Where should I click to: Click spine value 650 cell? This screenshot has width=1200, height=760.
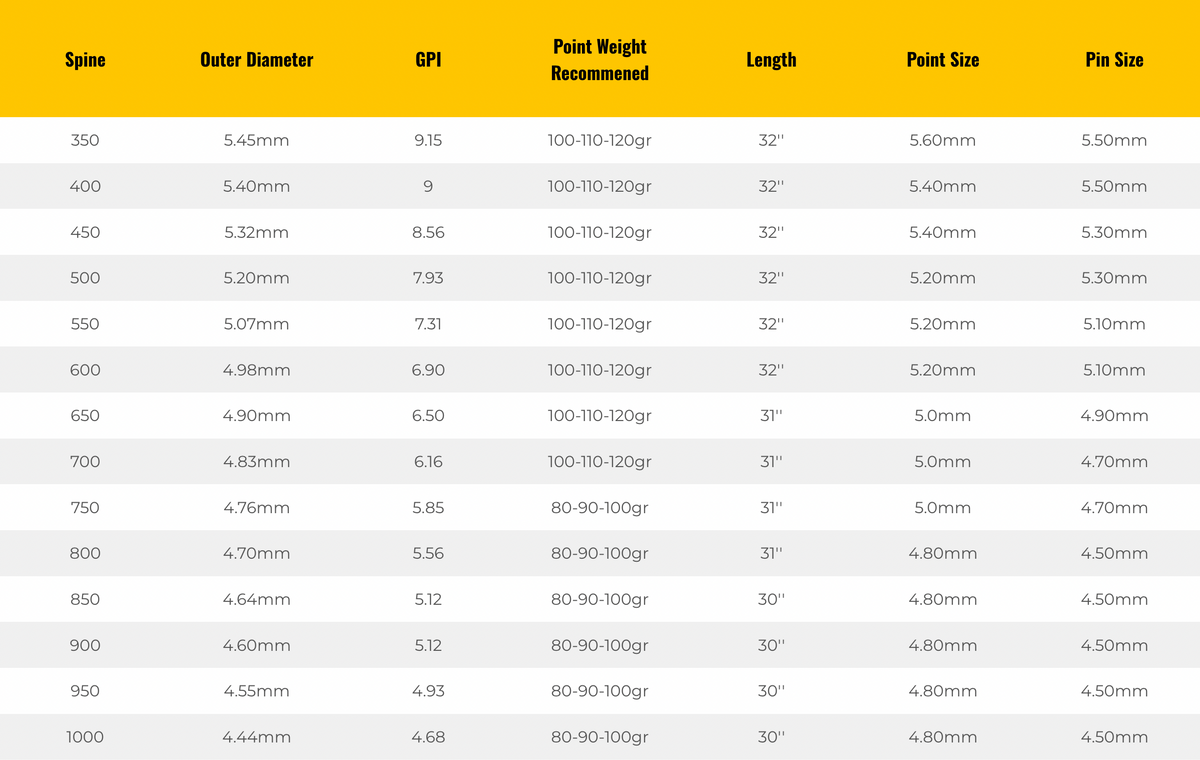click(x=85, y=416)
